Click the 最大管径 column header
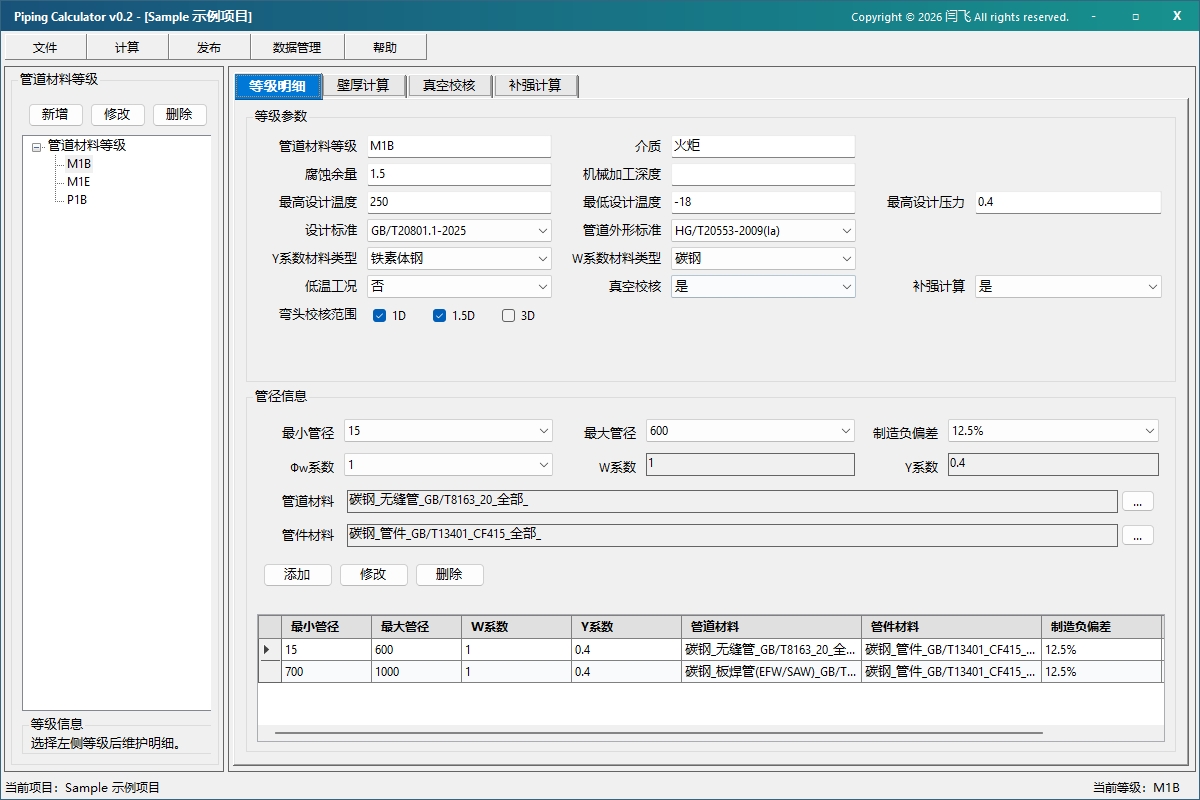The image size is (1200, 800). click(416, 627)
